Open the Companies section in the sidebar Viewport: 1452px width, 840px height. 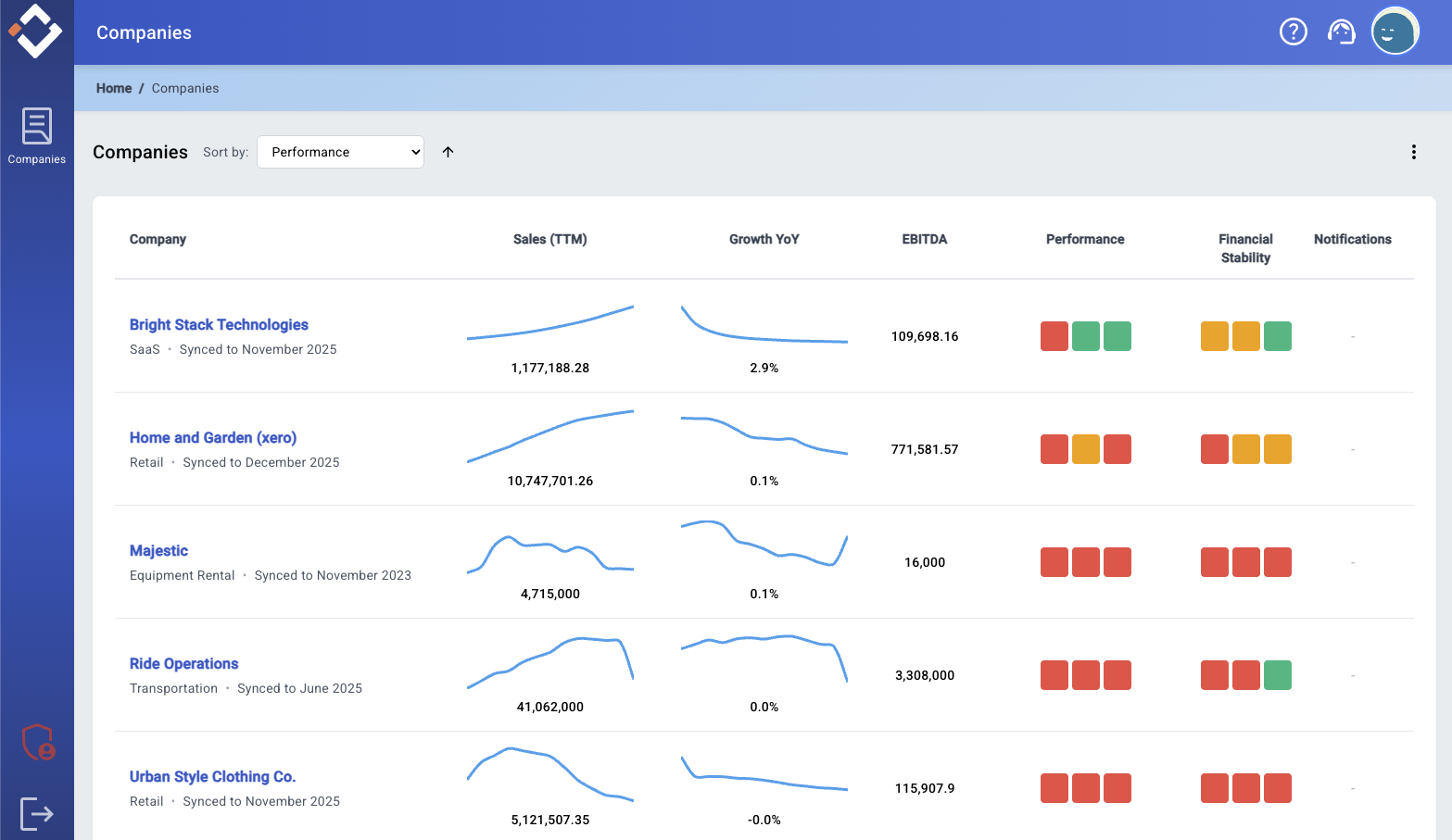(x=36, y=134)
